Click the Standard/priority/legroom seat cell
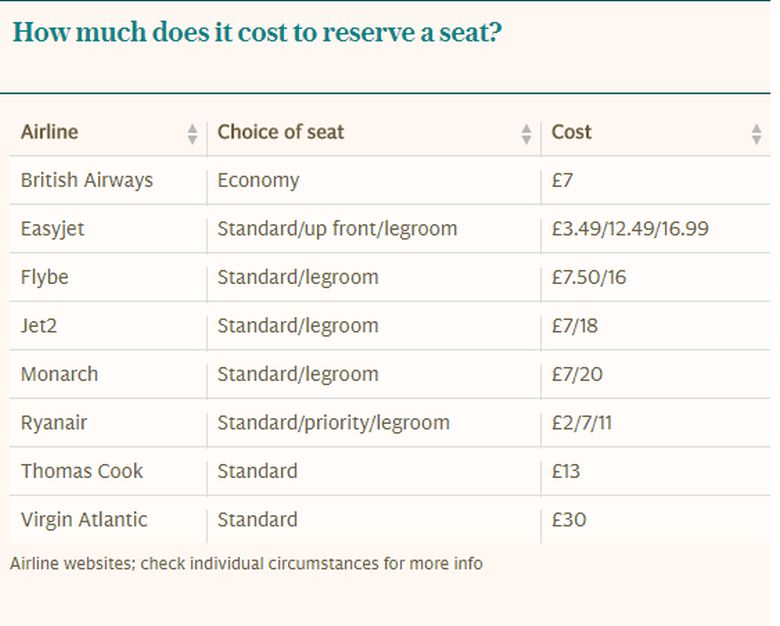780x626 pixels. pos(334,423)
